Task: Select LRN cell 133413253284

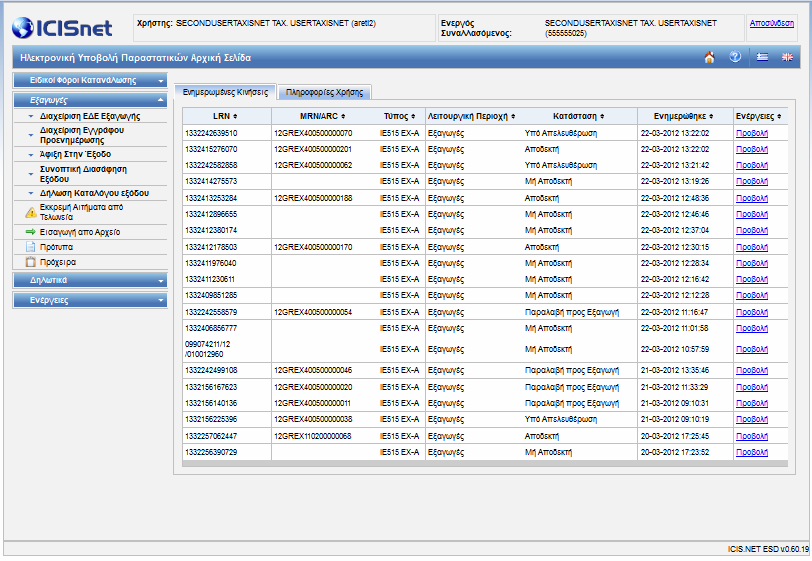Action: tap(211, 198)
